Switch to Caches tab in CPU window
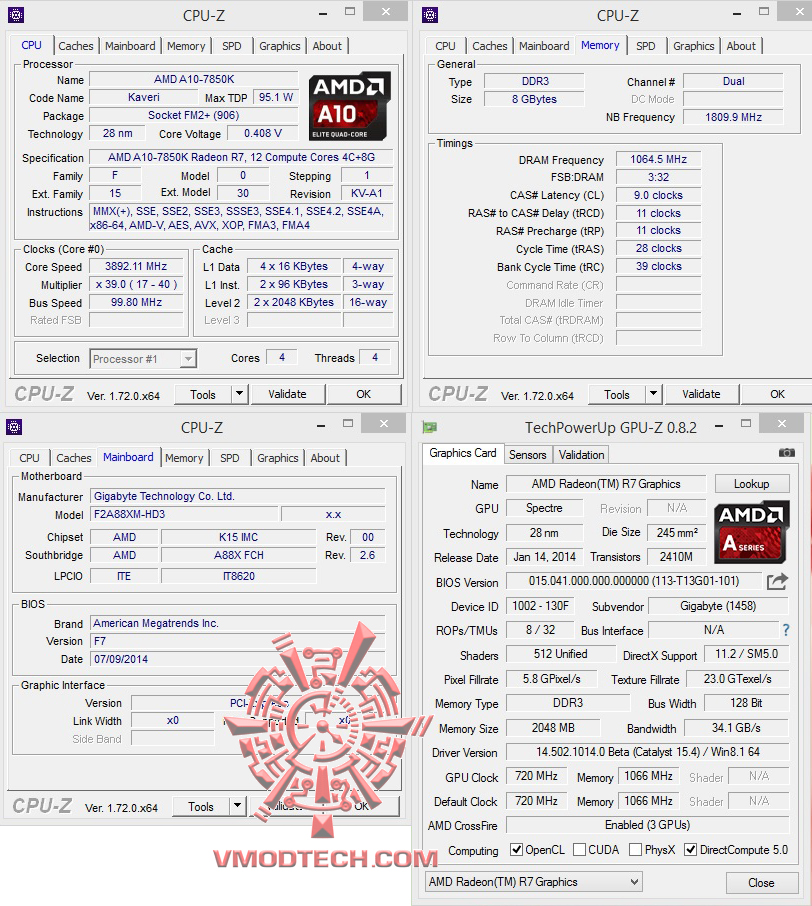This screenshot has height=906, width=812. pos(75,46)
